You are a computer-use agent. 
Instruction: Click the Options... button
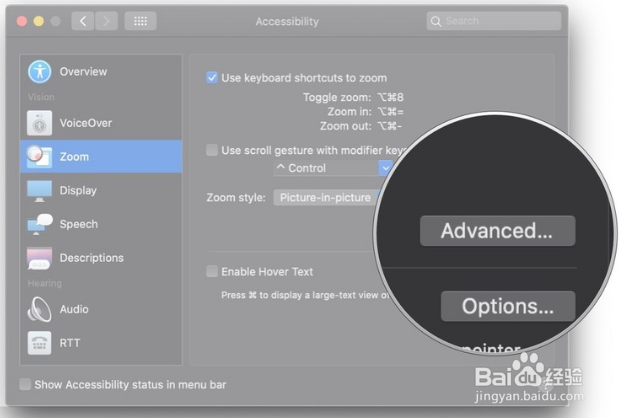508,306
